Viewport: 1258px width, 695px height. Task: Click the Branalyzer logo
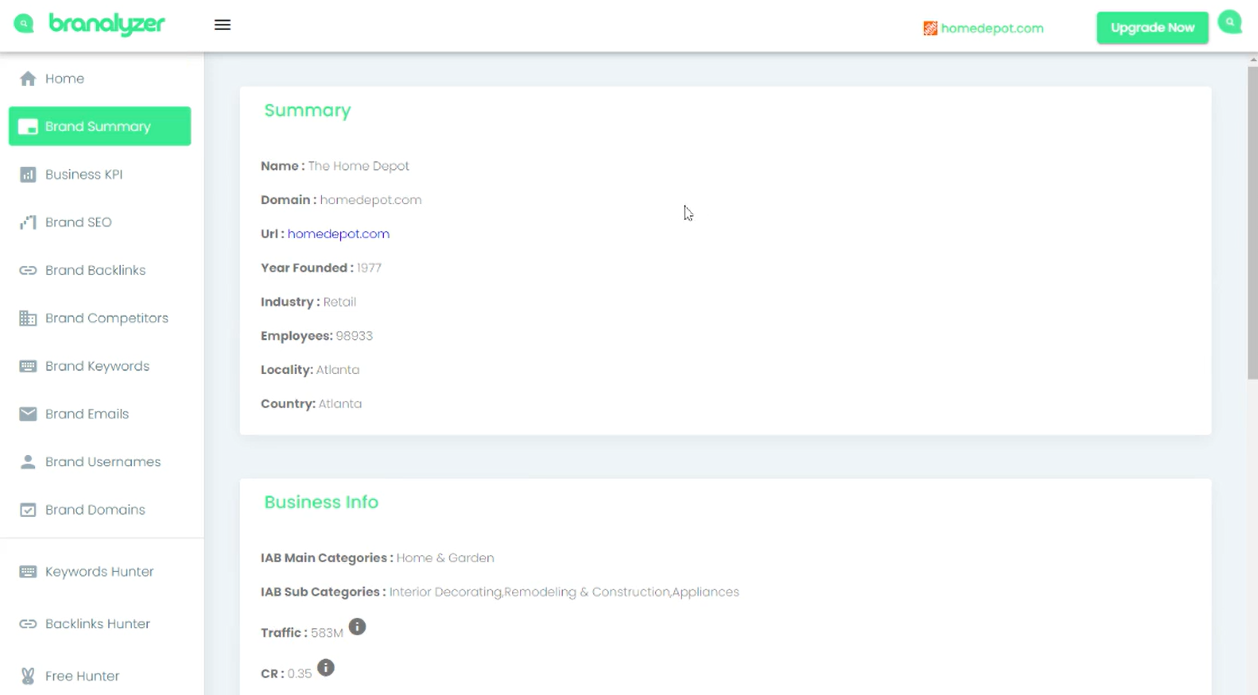[89, 24]
